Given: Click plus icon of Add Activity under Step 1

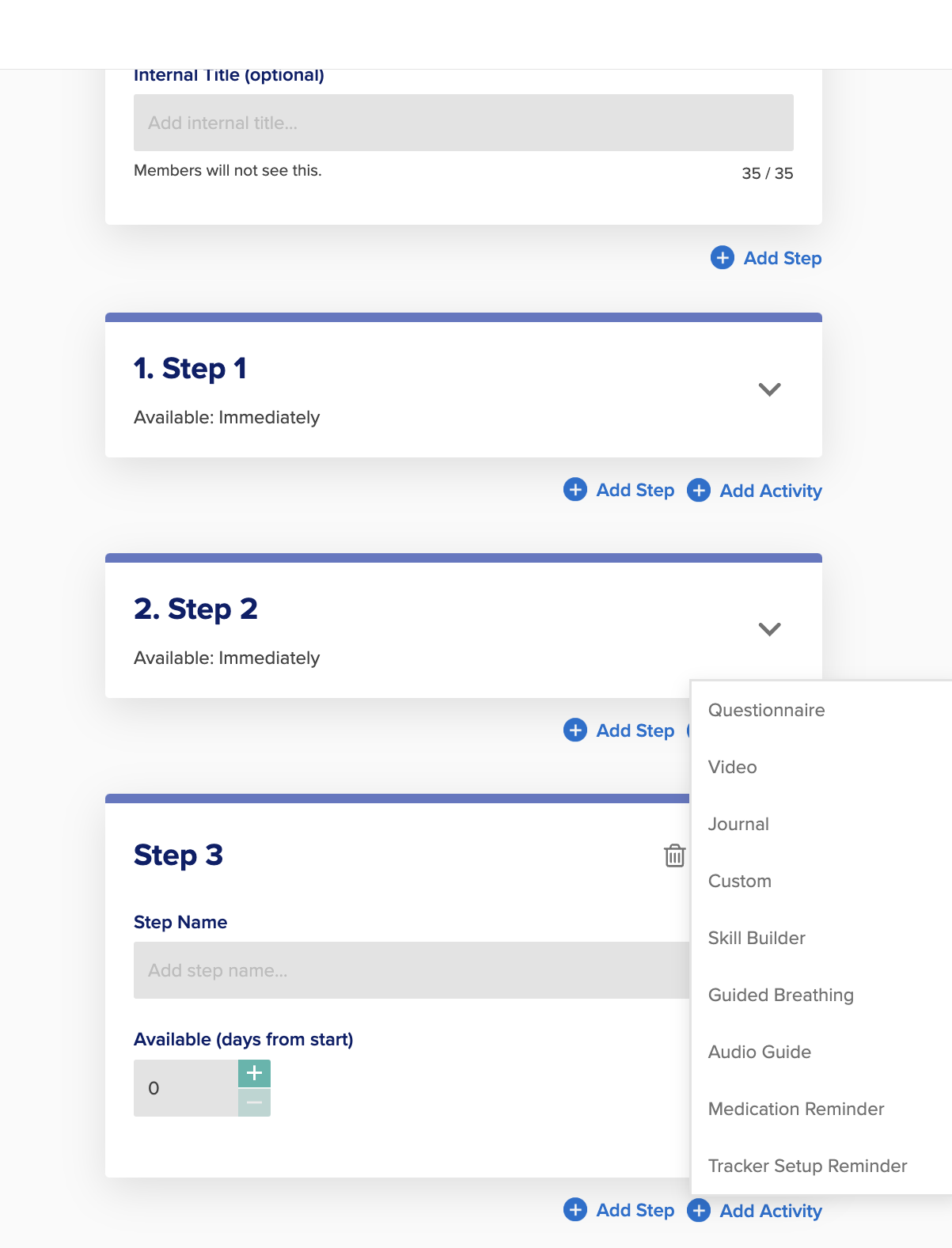Looking at the screenshot, I should (699, 491).
